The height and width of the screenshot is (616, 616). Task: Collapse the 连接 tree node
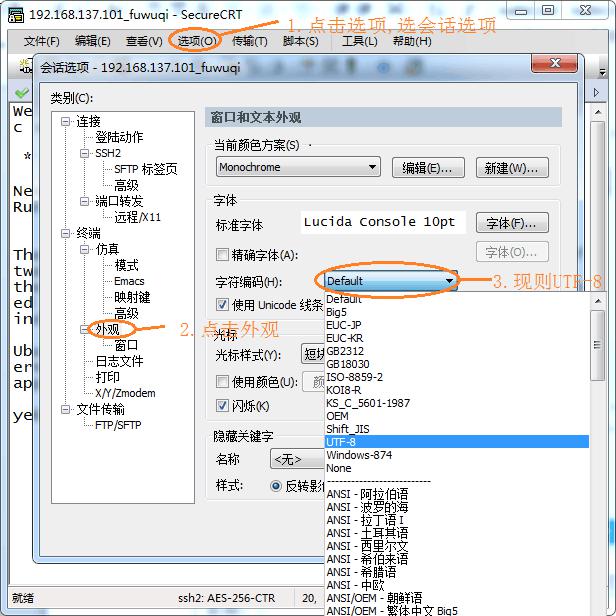click(x=66, y=122)
